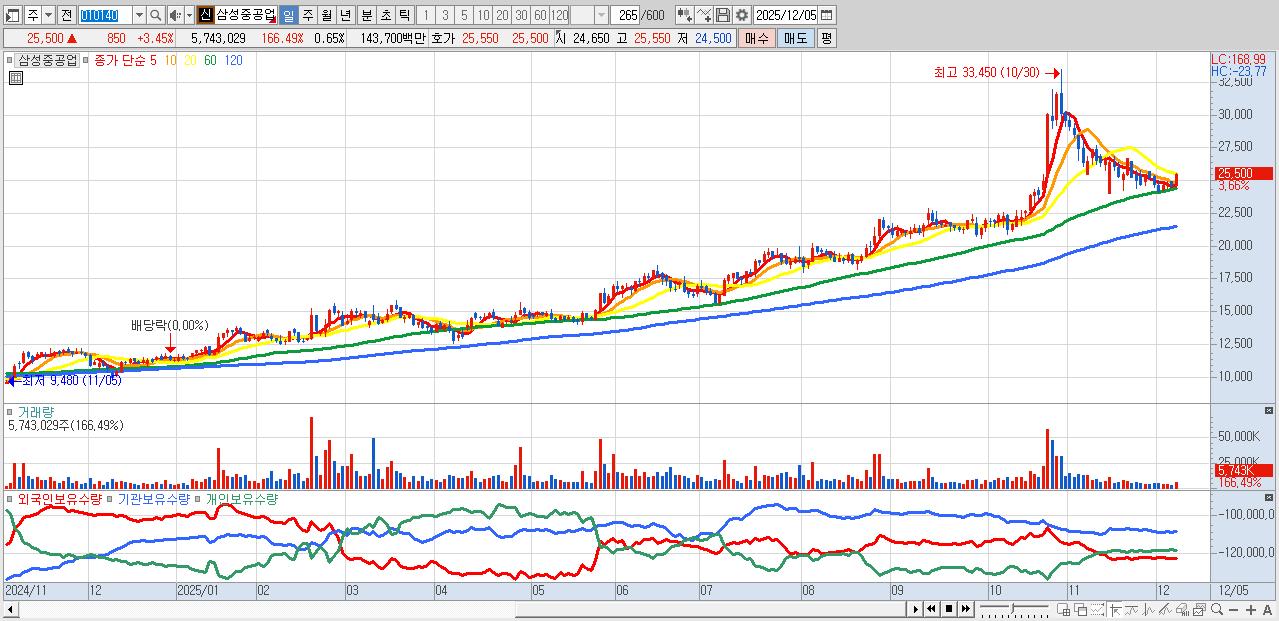
Task: Click the 개인보유수량 legend label
Action: pos(241,498)
